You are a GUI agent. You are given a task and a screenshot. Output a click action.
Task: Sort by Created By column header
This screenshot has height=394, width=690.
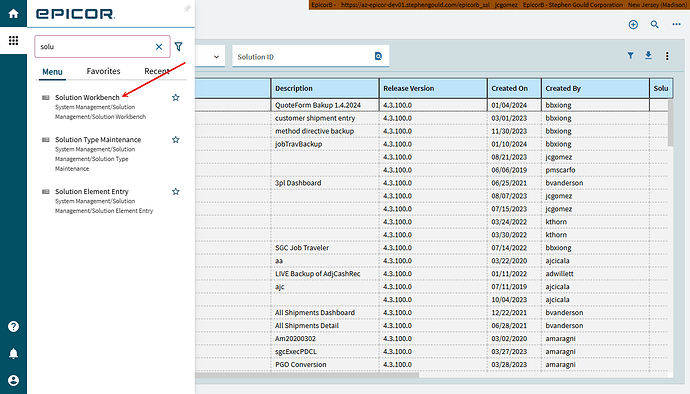coord(595,88)
